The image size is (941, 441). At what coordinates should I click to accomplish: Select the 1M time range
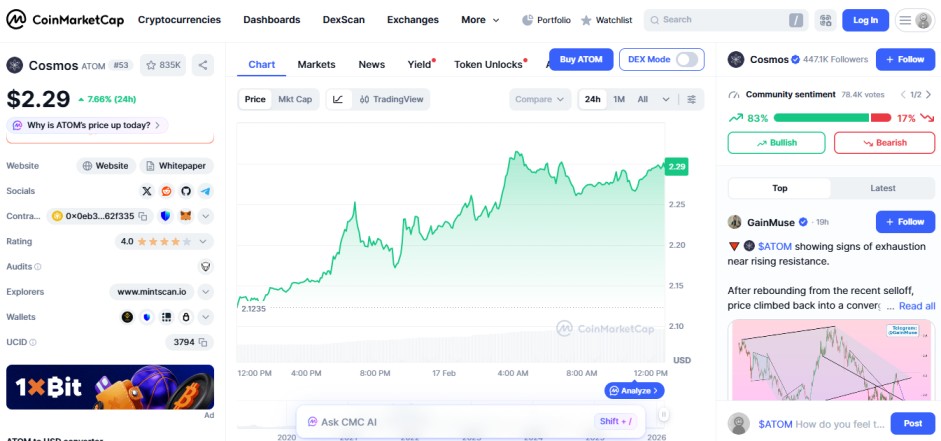click(619, 99)
